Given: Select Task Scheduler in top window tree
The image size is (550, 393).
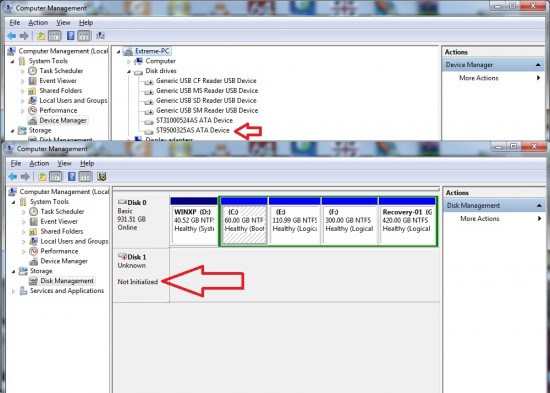Looking at the screenshot, I should pos(61,71).
